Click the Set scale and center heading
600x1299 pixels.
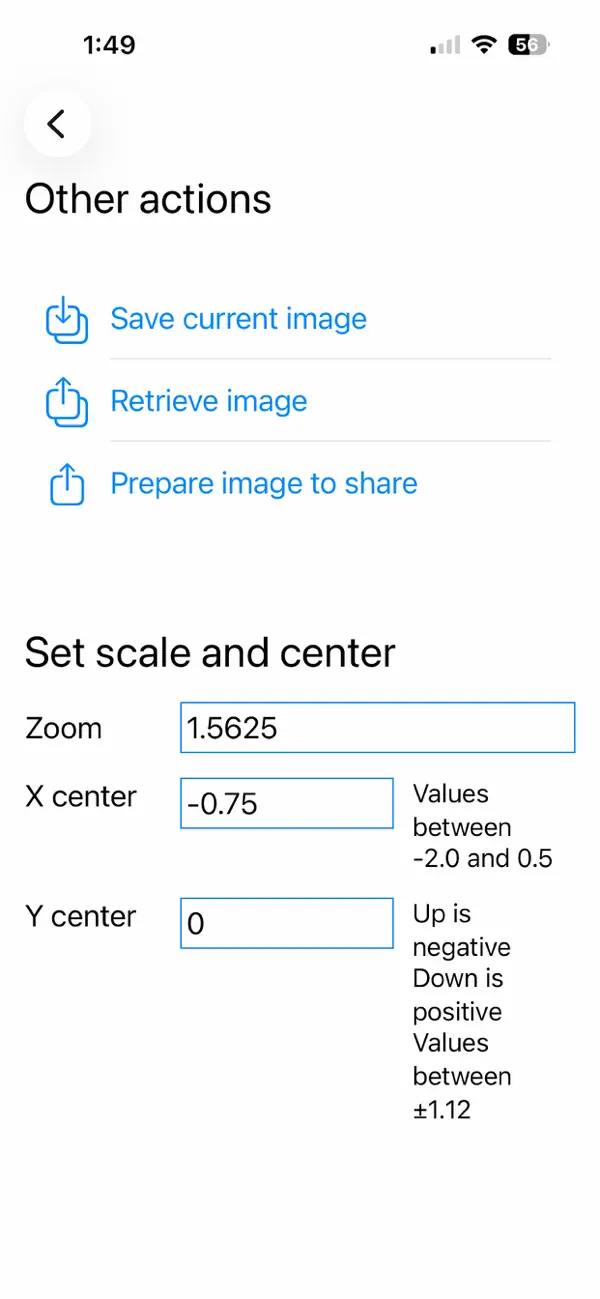pos(210,653)
